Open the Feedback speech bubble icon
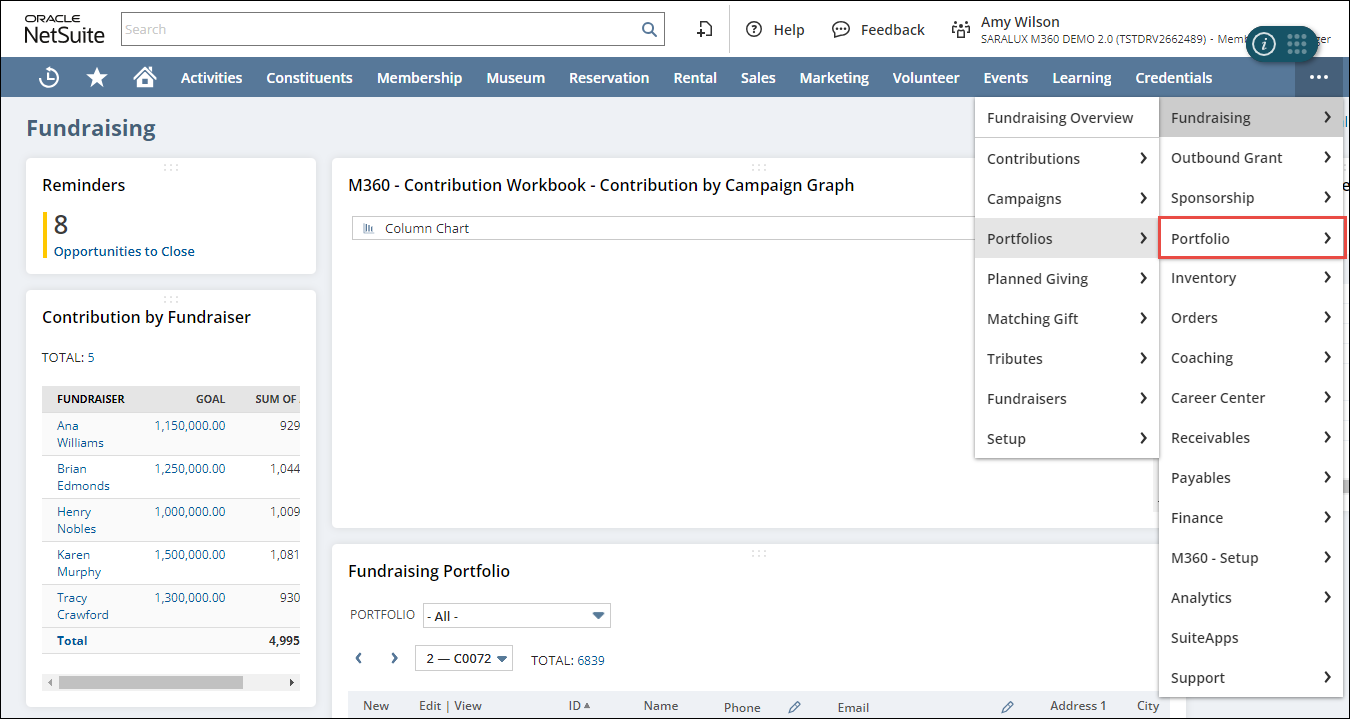Screen dimensions: 1350x719 (x=841, y=30)
